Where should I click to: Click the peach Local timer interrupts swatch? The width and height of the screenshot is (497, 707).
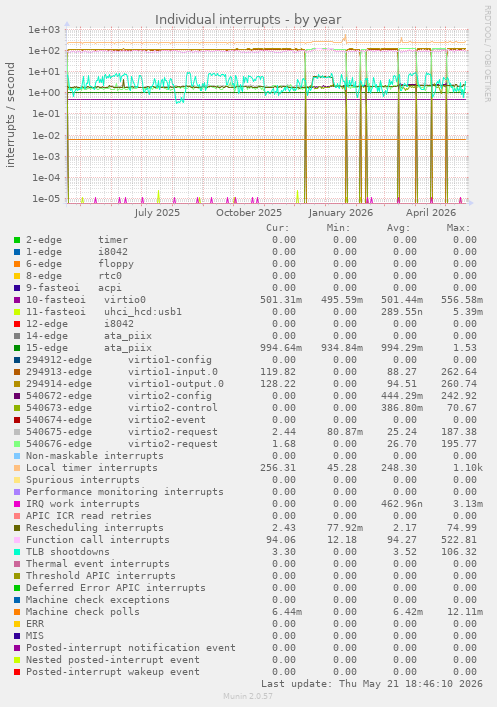[17, 468]
